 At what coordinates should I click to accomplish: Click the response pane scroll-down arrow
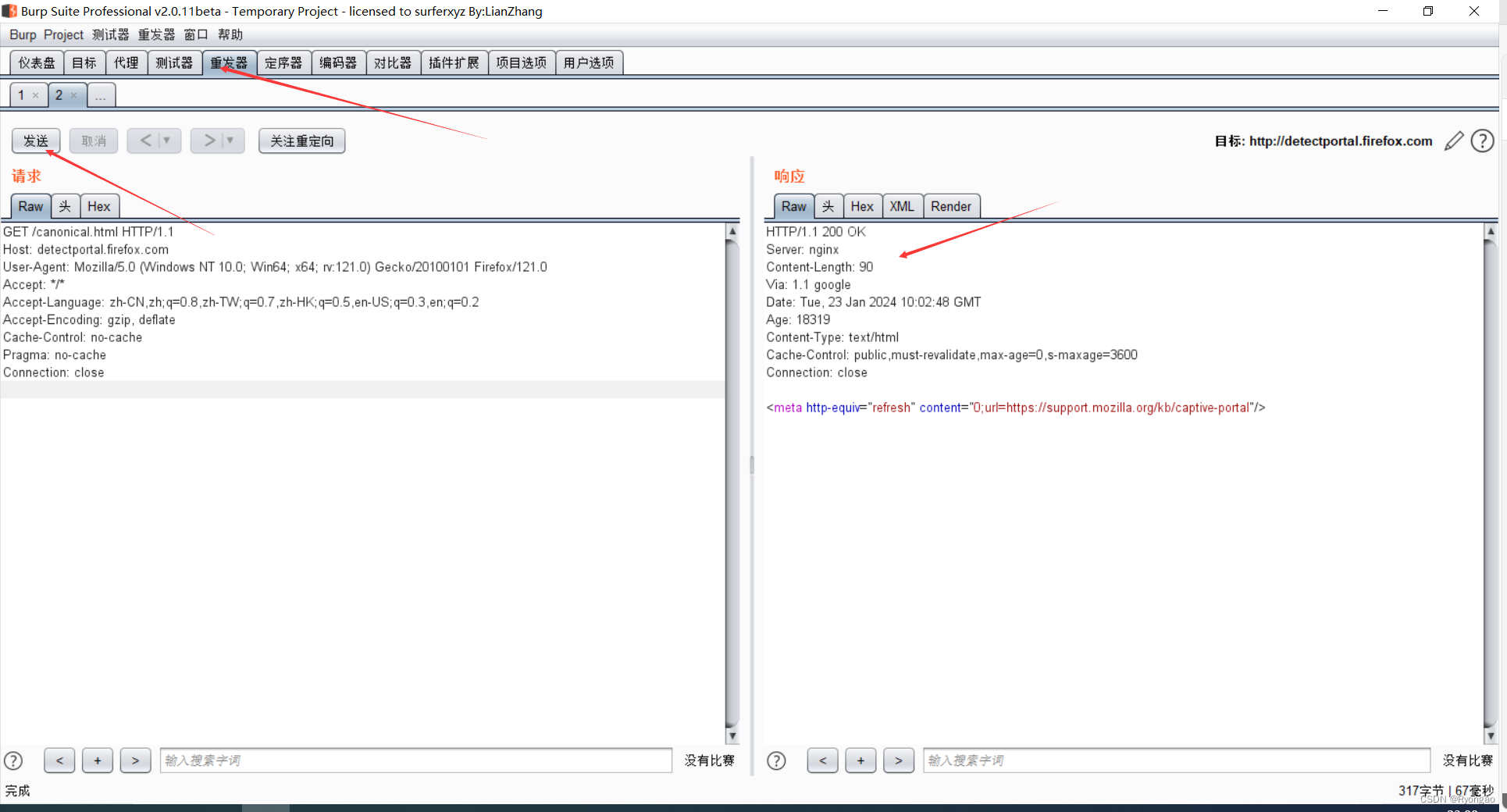(1491, 735)
